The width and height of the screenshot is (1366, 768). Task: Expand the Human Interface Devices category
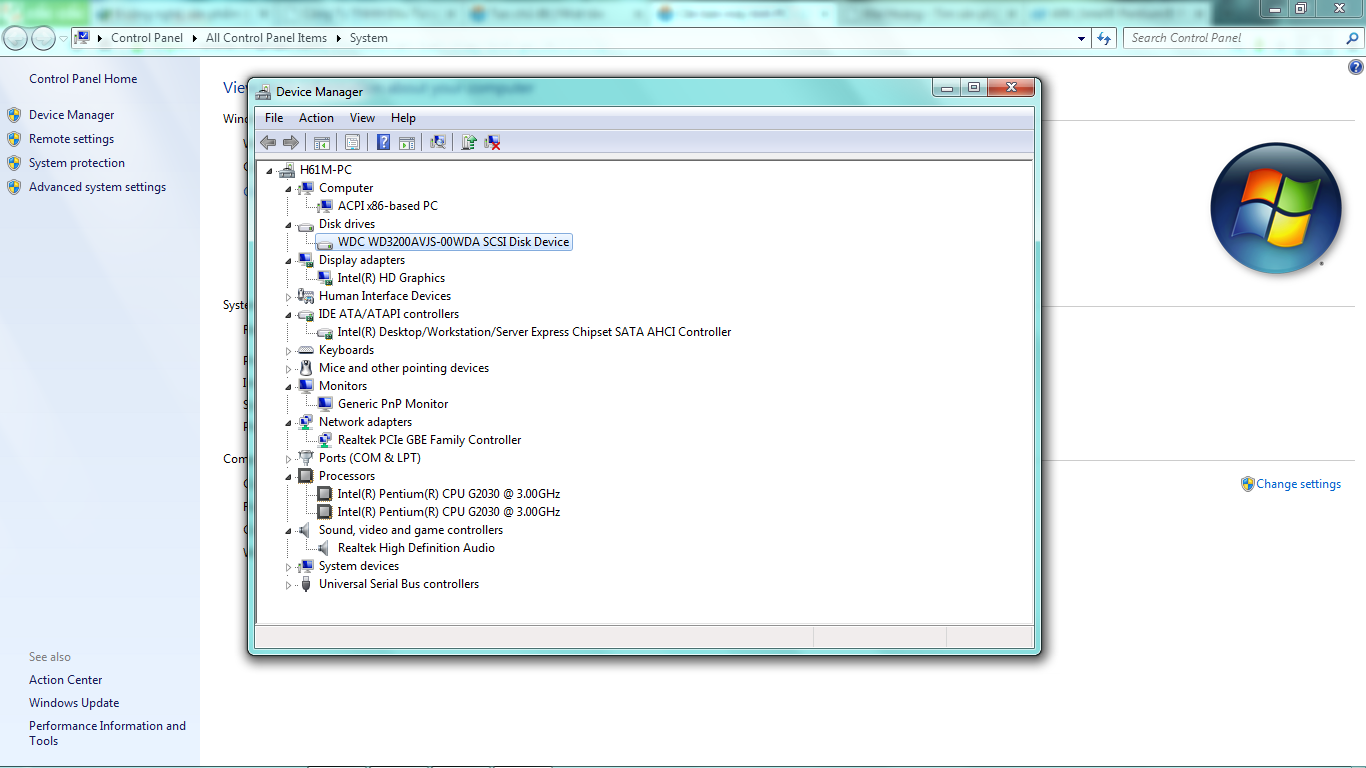tap(289, 296)
